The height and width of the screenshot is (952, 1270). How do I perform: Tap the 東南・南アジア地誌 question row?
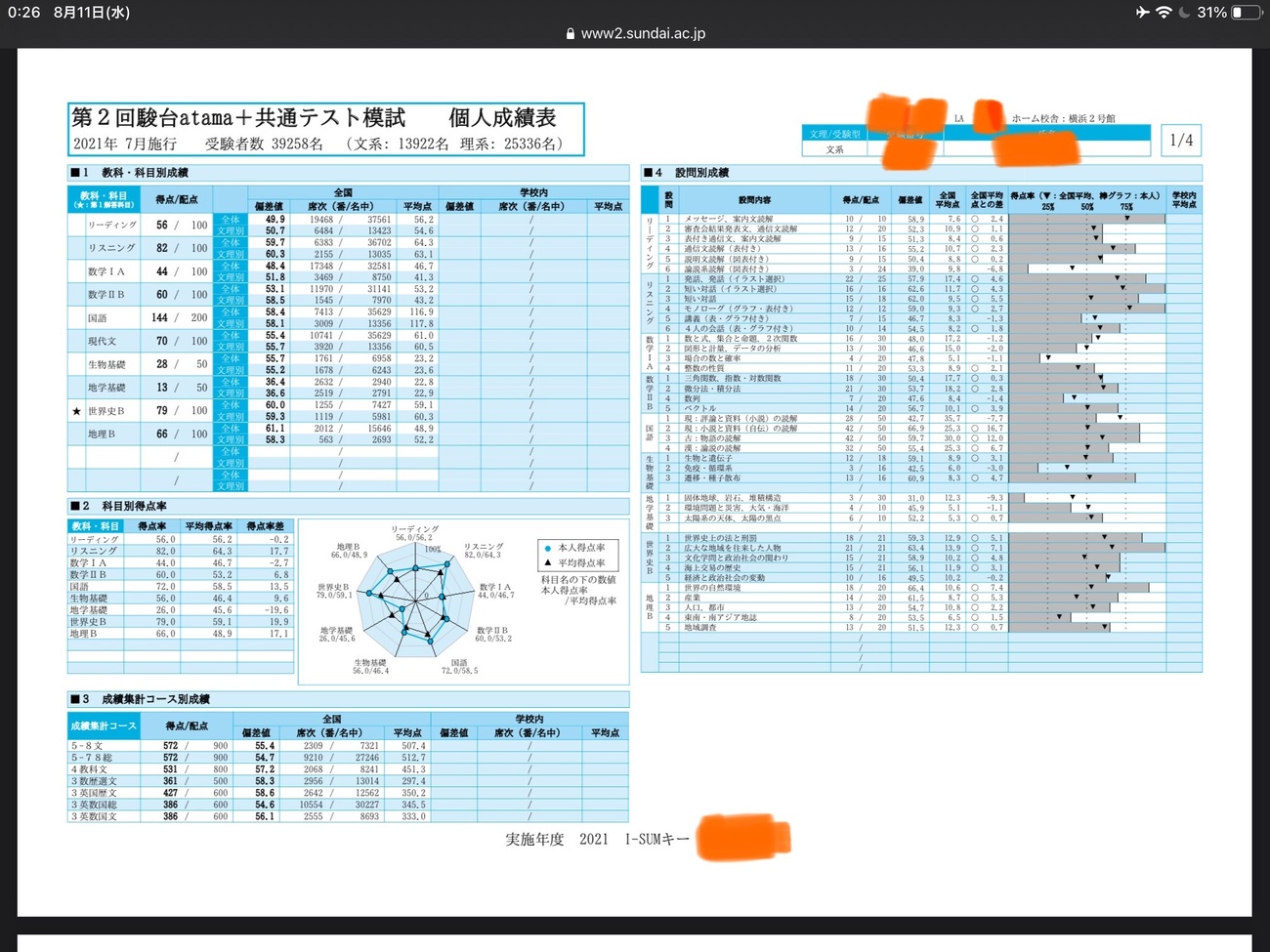click(930, 617)
